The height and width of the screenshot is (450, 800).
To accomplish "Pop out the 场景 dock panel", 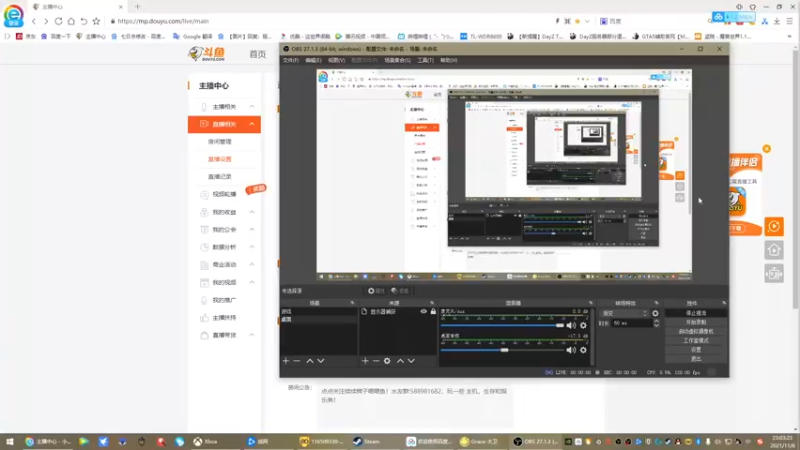I will tap(352, 303).
